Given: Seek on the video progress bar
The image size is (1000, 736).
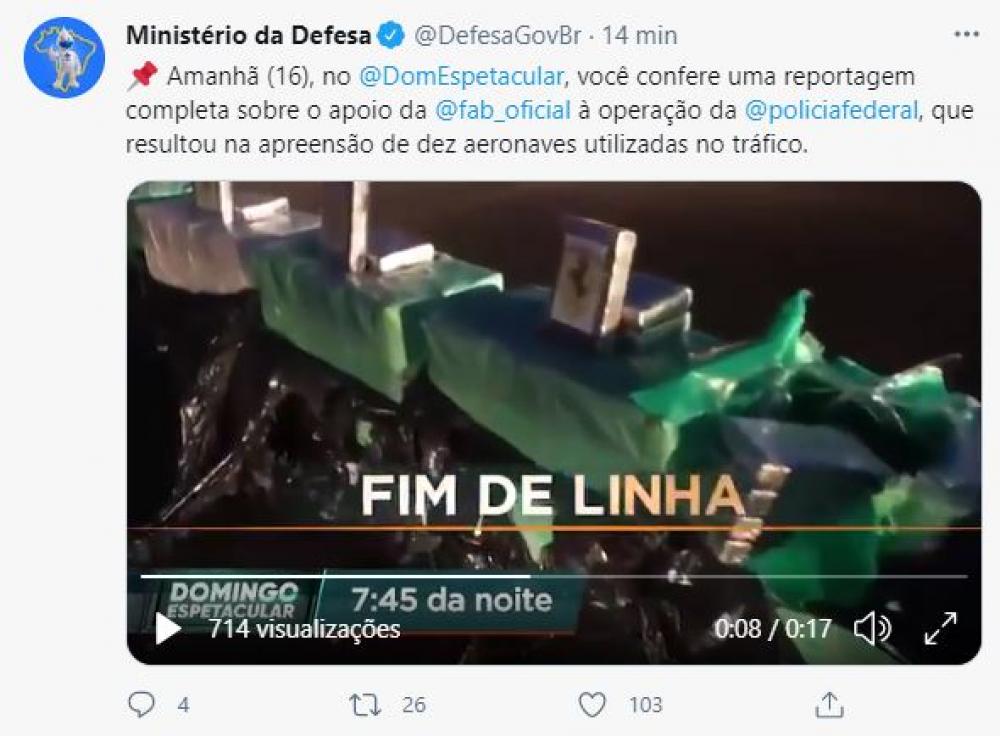Looking at the screenshot, I should click(x=554, y=577).
